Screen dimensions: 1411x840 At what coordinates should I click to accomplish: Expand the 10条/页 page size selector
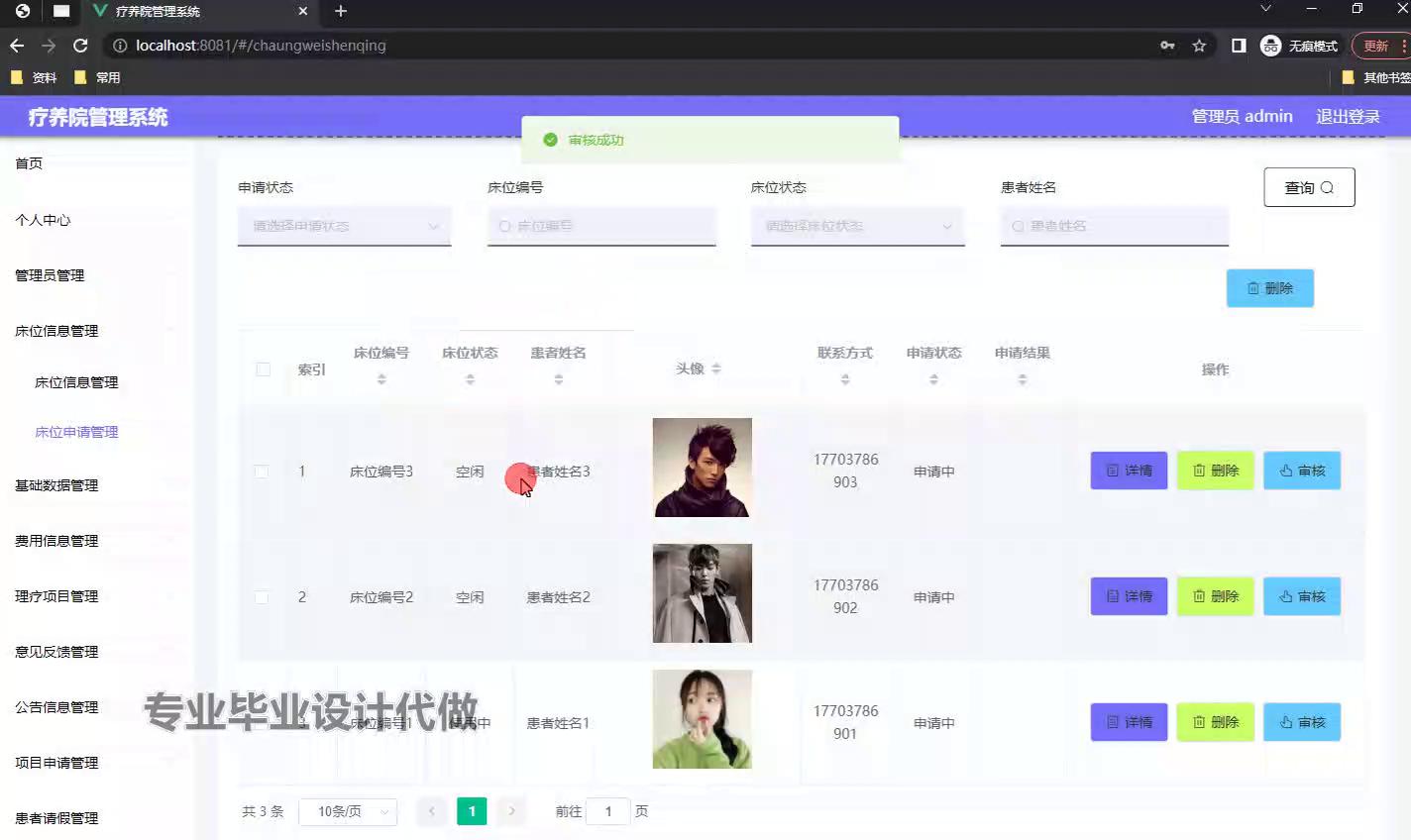(348, 811)
